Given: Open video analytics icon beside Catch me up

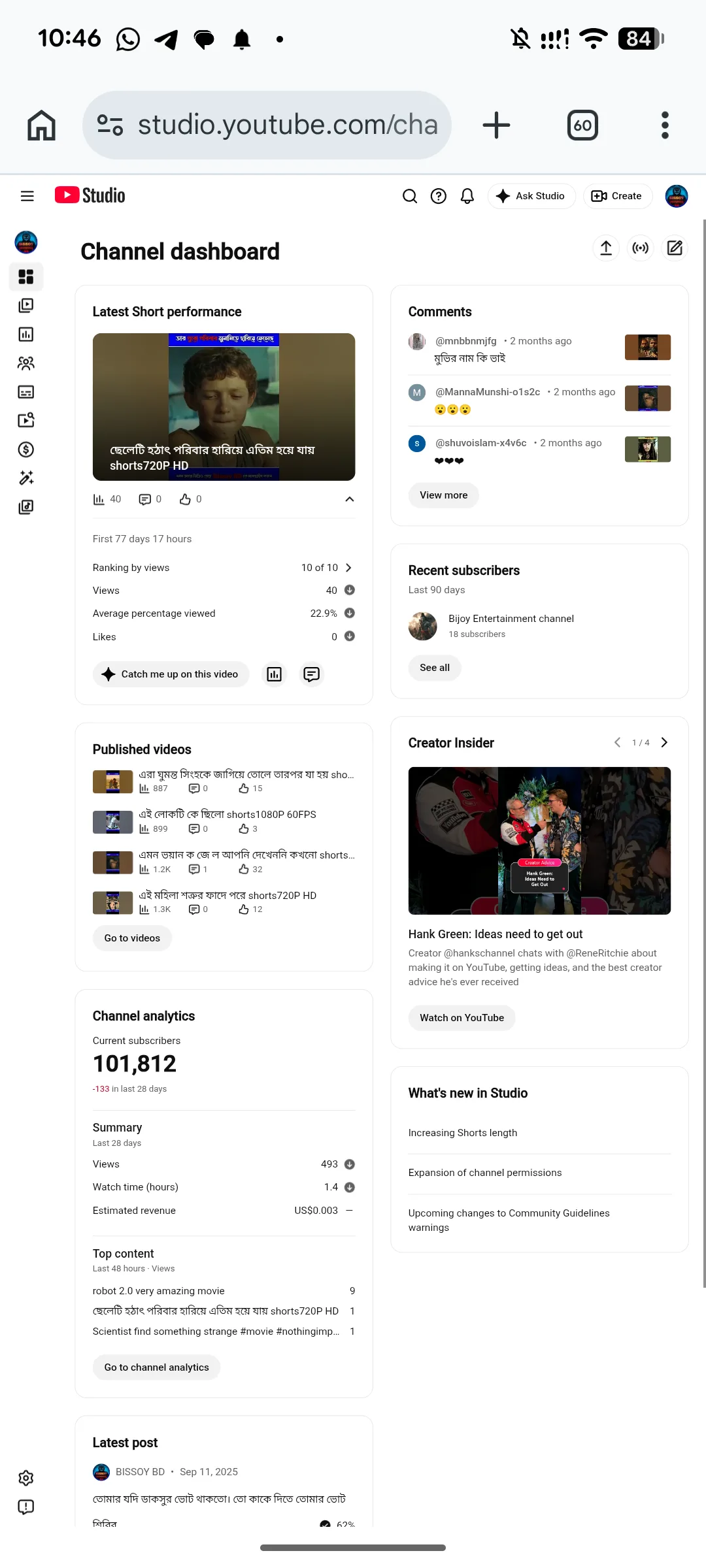Looking at the screenshot, I should click(x=275, y=674).
